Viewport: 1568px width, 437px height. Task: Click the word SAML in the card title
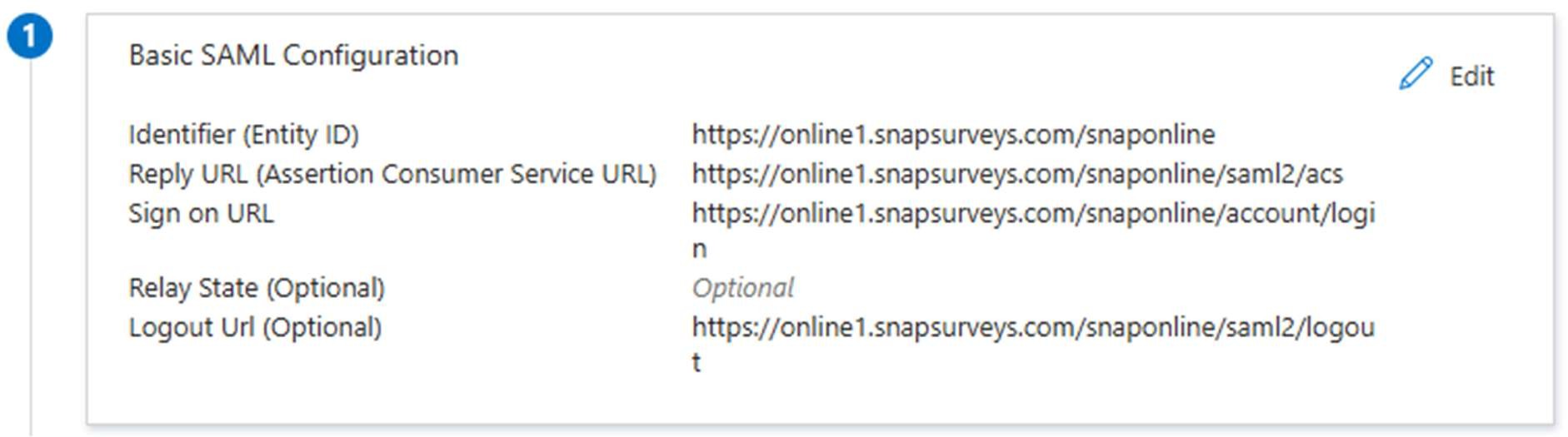[x=237, y=56]
